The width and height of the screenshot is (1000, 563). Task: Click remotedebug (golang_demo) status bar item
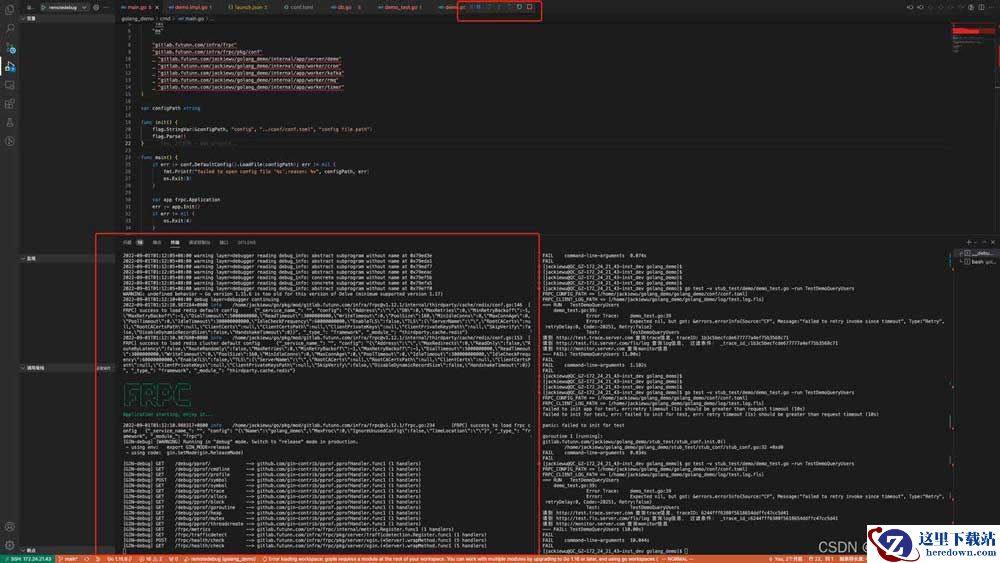(x=219, y=559)
